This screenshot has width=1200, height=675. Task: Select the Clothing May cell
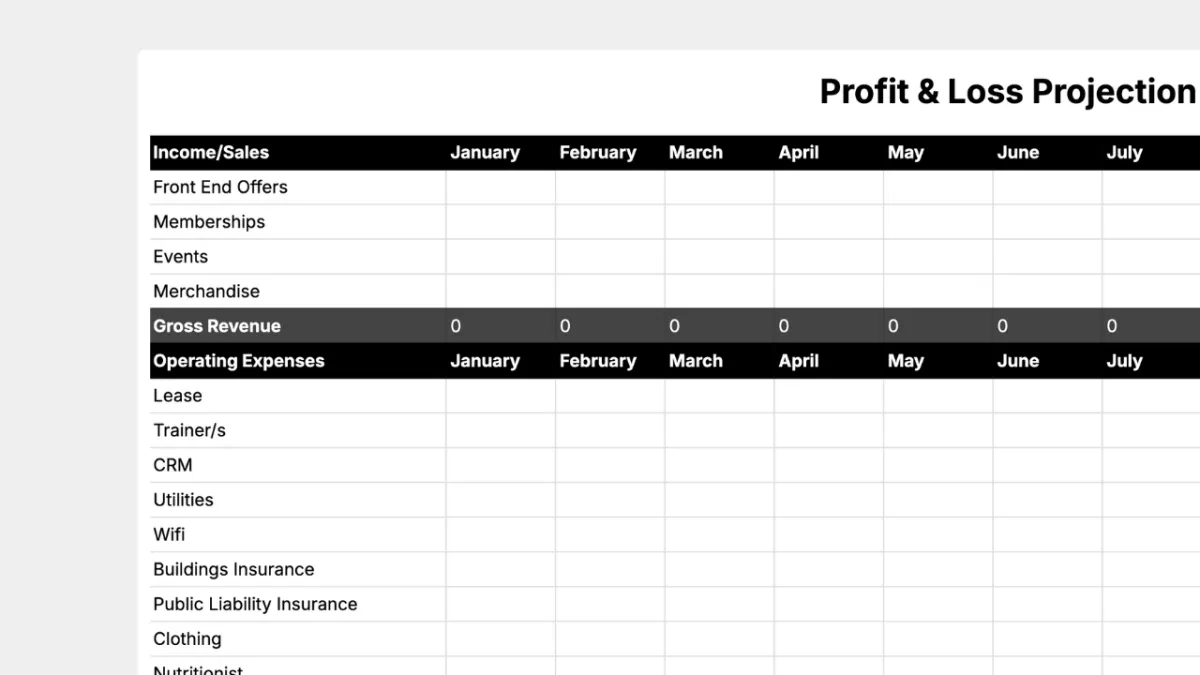click(x=938, y=639)
